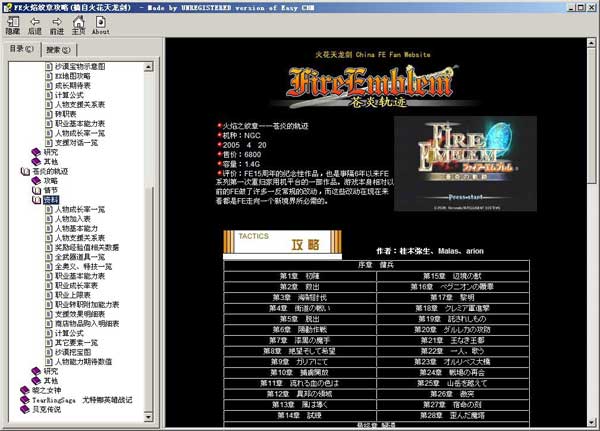The width and height of the screenshot is (600, 431).
Task: Expand the 晓之女神 book node
Action: click(x=25, y=390)
